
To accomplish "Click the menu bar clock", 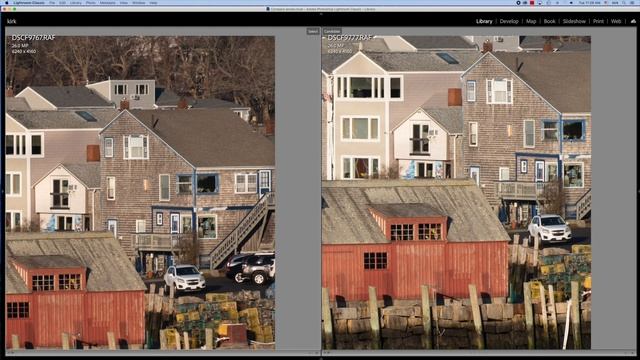I will pyautogui.click(x=589, y=3).
